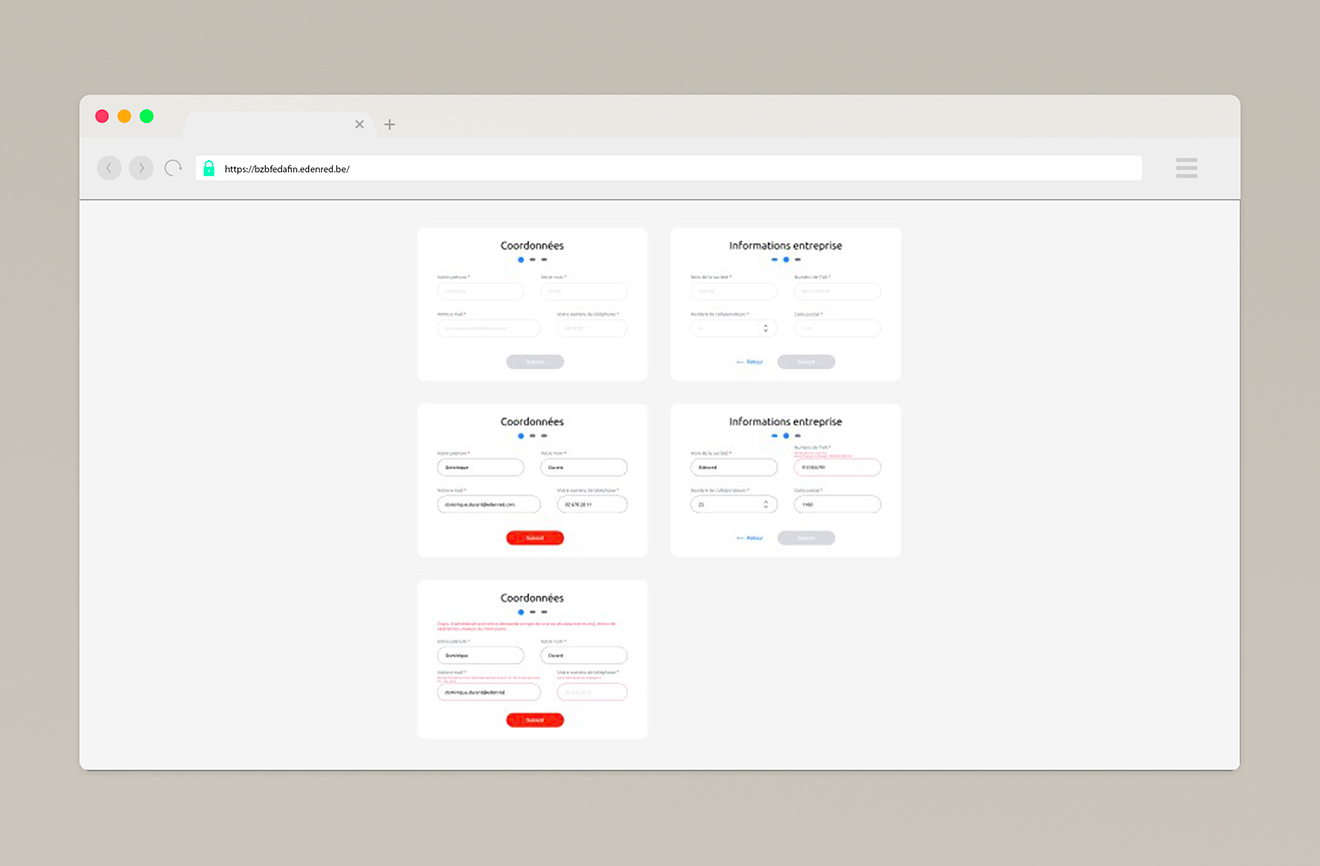Click red Suivant in the error-free filled Coordonnées card

tap(535, 538)
